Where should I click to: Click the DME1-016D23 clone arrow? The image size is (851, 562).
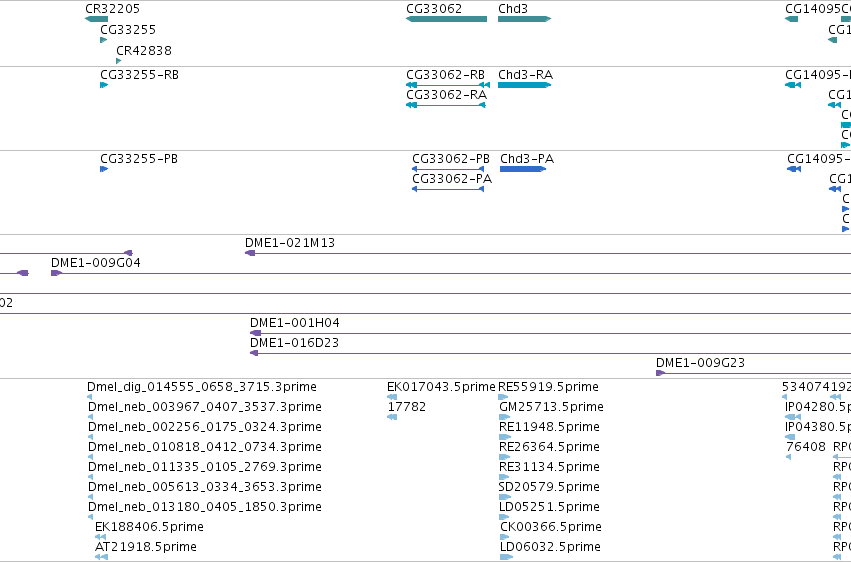pos(254,353)
